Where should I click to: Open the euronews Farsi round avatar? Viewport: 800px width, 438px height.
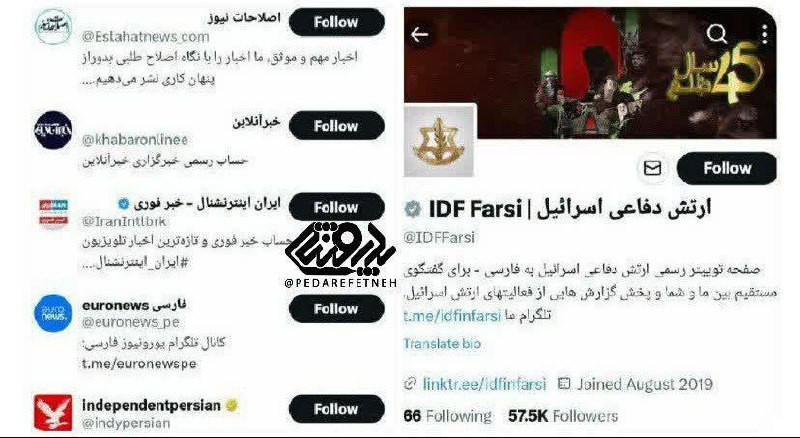(x=53, y=313)
